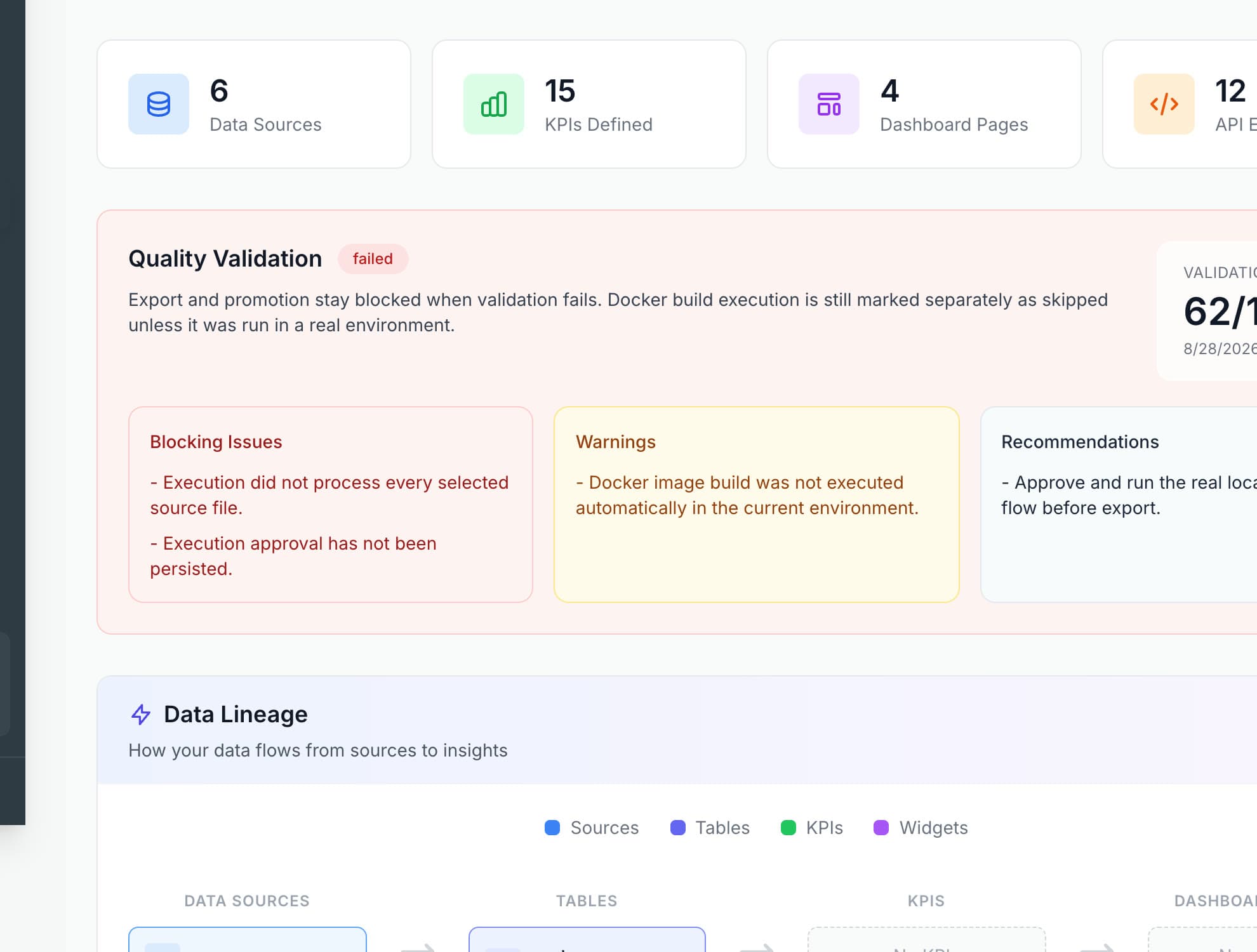The image size is (1257, 952).
Task: Click the KPIS column header
Action: (926, 901)
